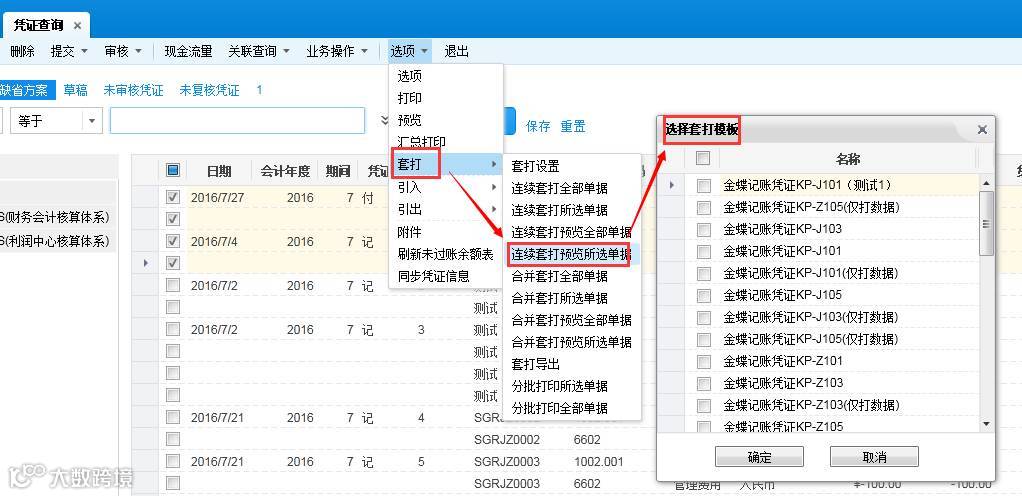Choose 合并套打预览所选单据
Viewport: 1022px width, 496px height.
[x=571, y=342]
